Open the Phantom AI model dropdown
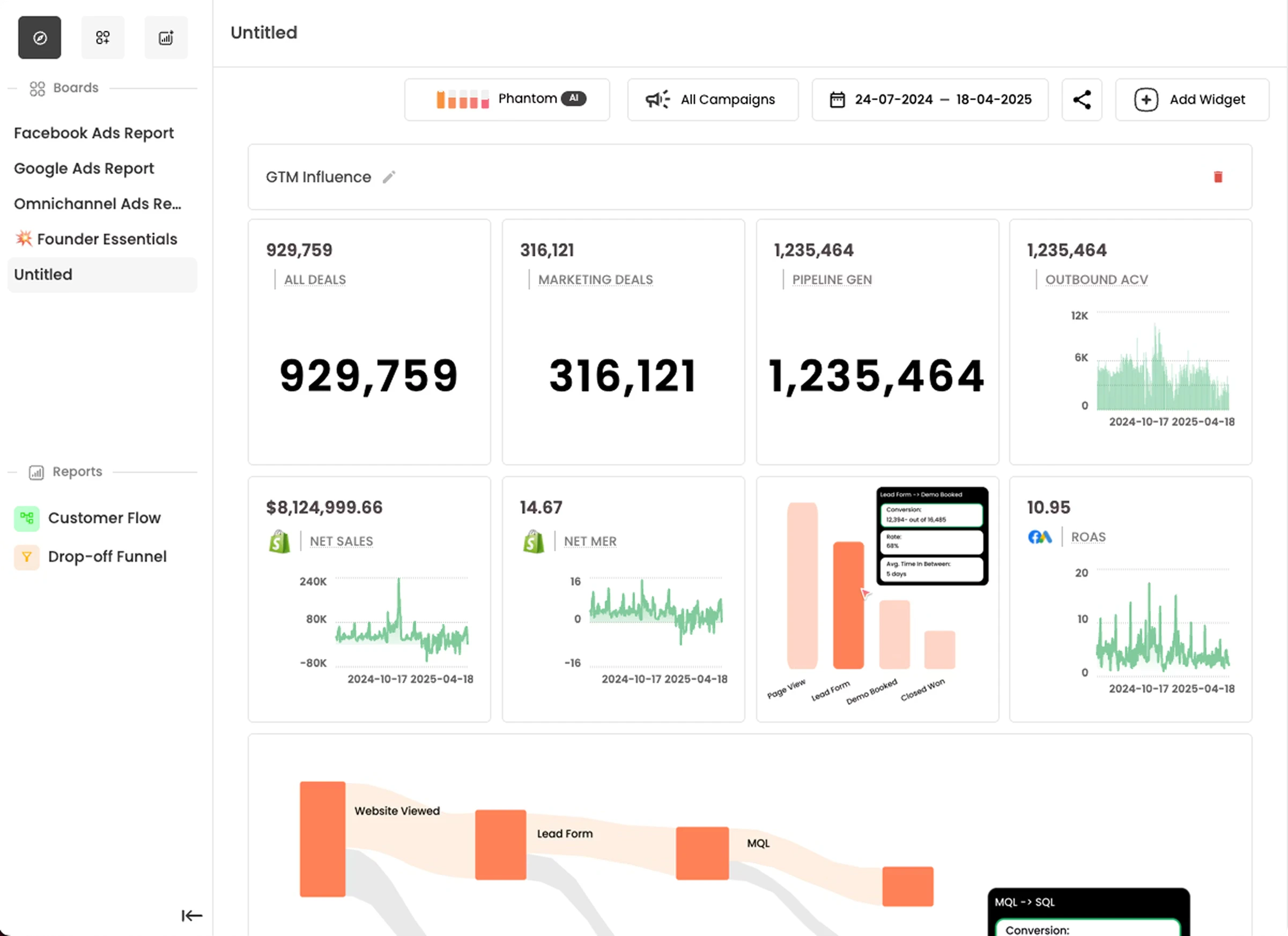 click(x=507, y=99)
